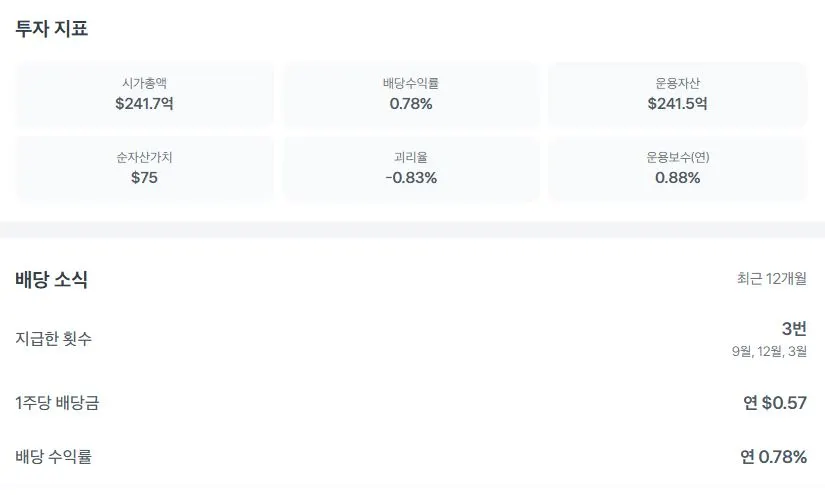825x495 pixels.
Task: Click the 최근 12개월 period label
Action: coord(771,279)
